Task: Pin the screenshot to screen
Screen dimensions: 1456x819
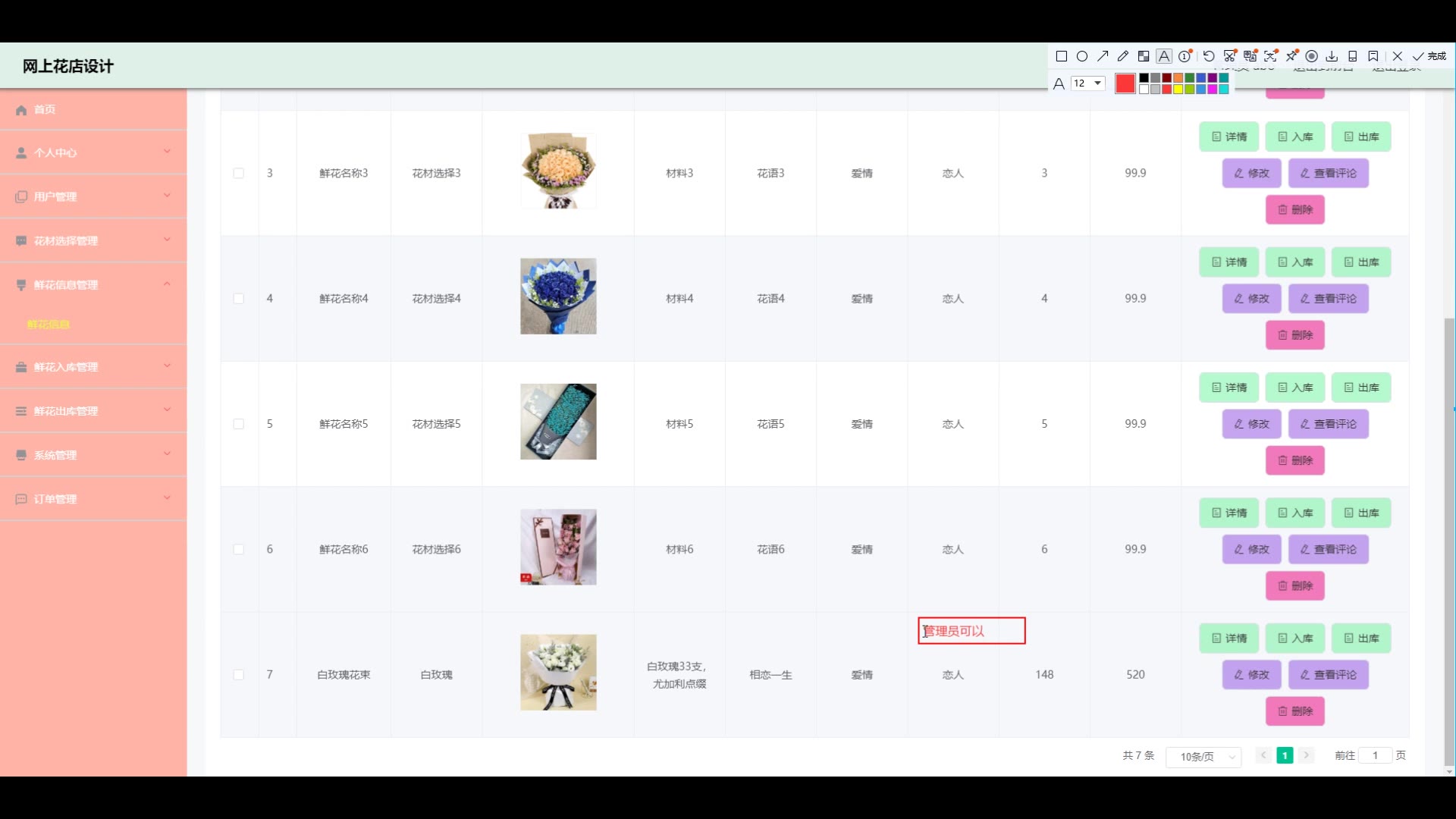Action: point(1291,56)
